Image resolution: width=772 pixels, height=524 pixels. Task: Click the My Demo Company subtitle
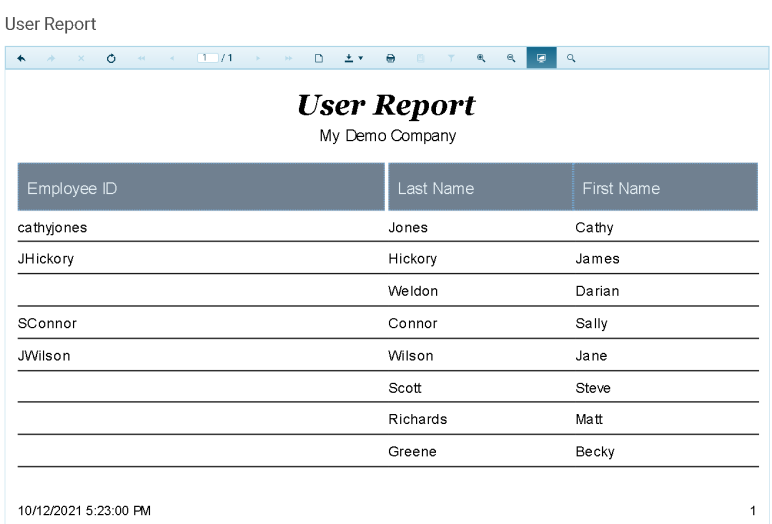click(387, 135)
